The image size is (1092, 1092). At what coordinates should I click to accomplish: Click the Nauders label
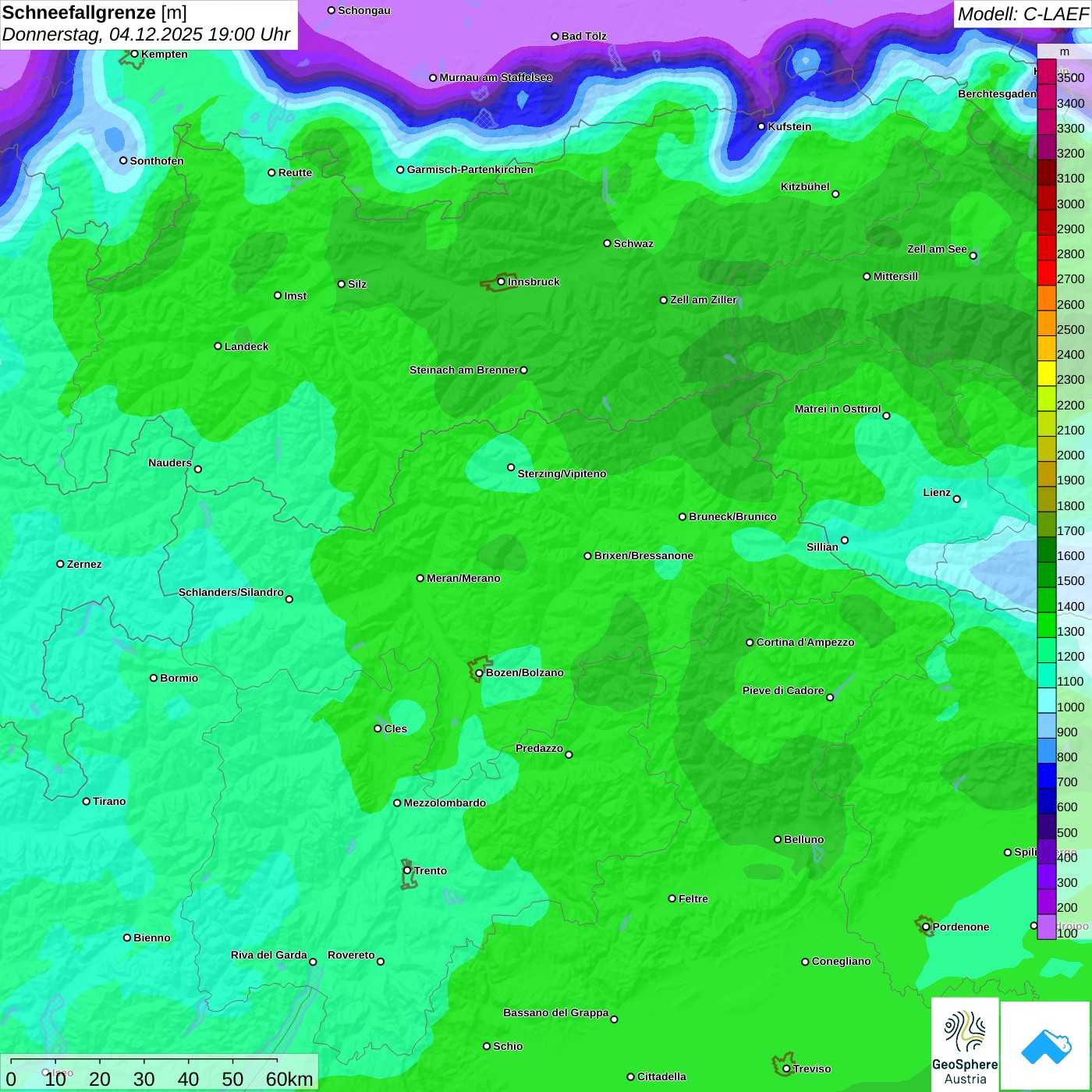click(x=170, y=463)
